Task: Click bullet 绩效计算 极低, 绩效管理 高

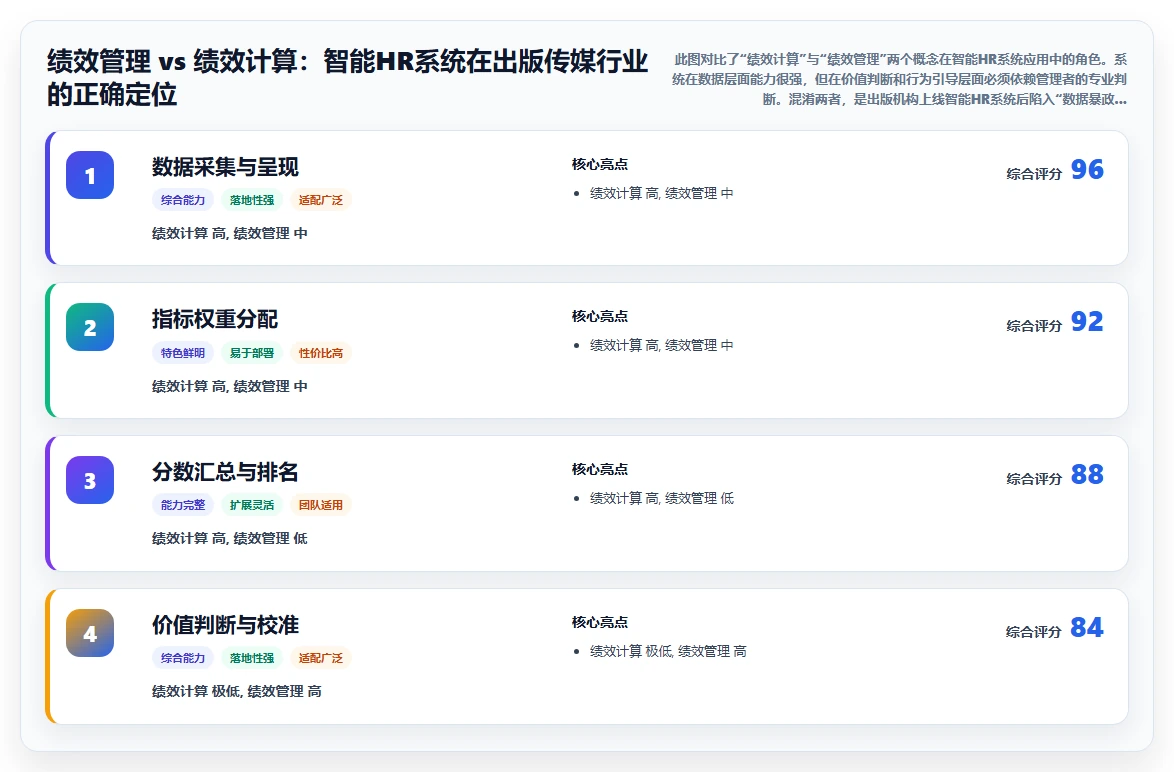Action: (x=668, y=651)
